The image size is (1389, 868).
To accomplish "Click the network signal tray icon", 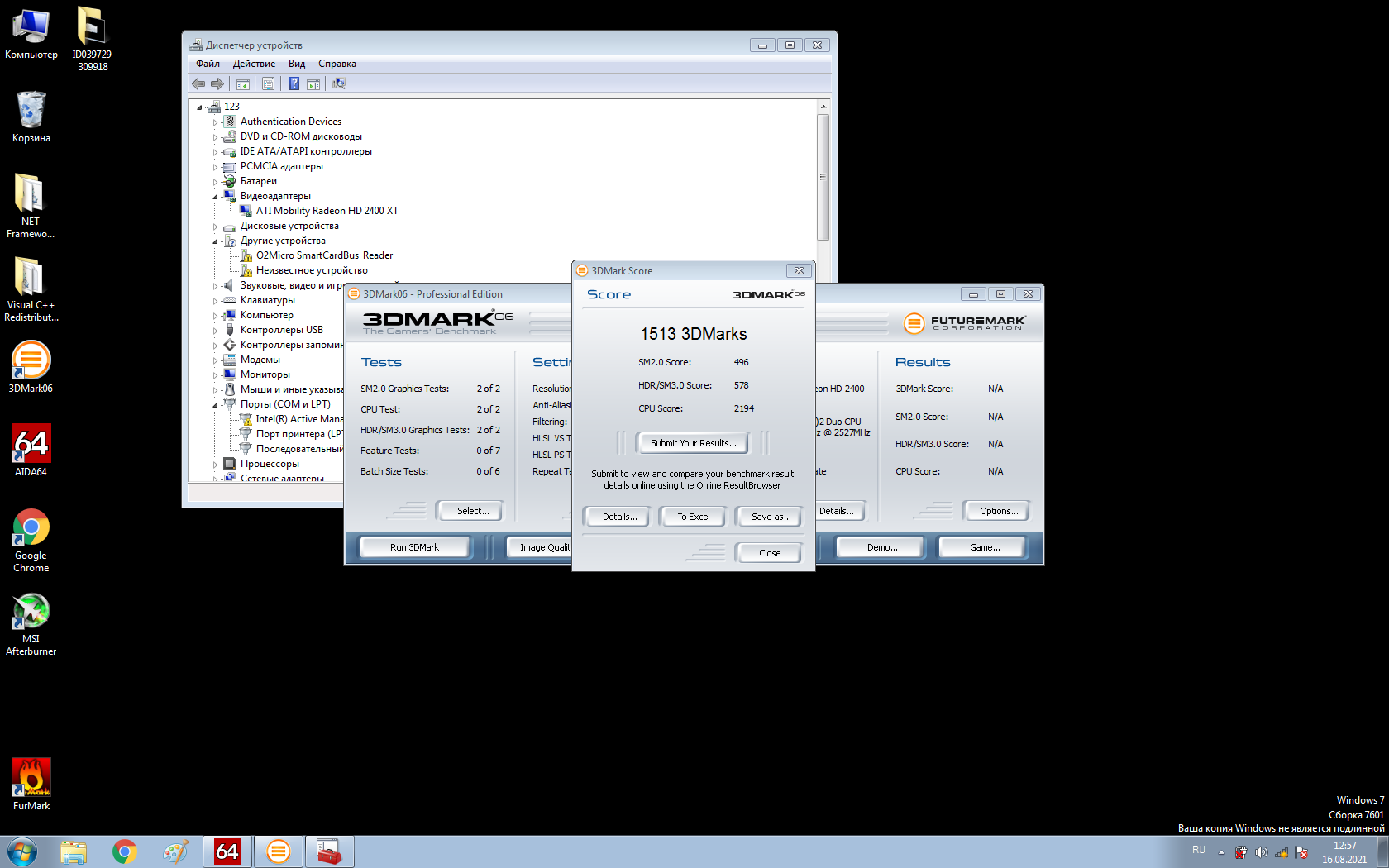I will tap(1282, 852).
